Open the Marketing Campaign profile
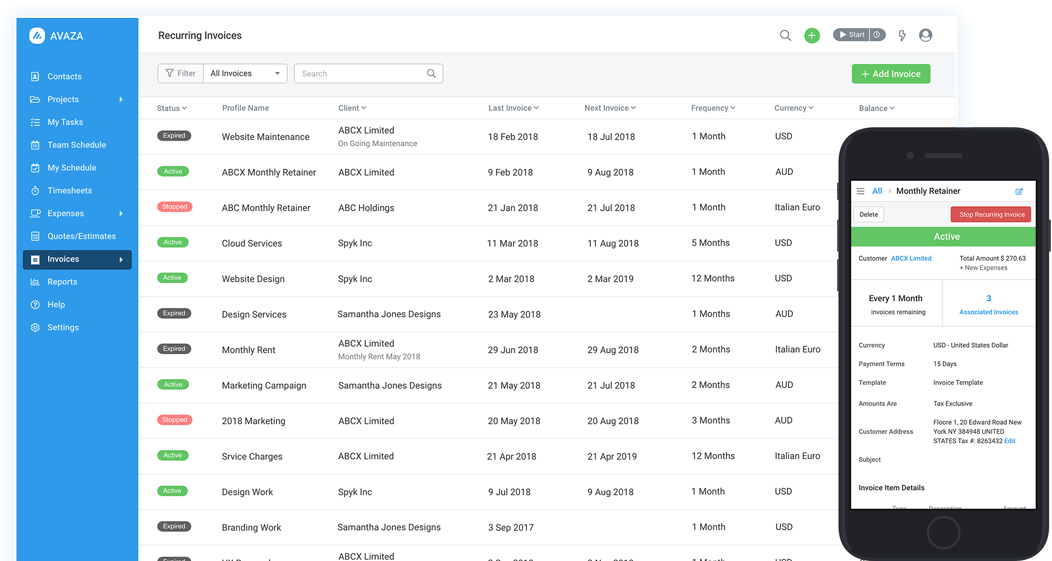 (264, 386)
